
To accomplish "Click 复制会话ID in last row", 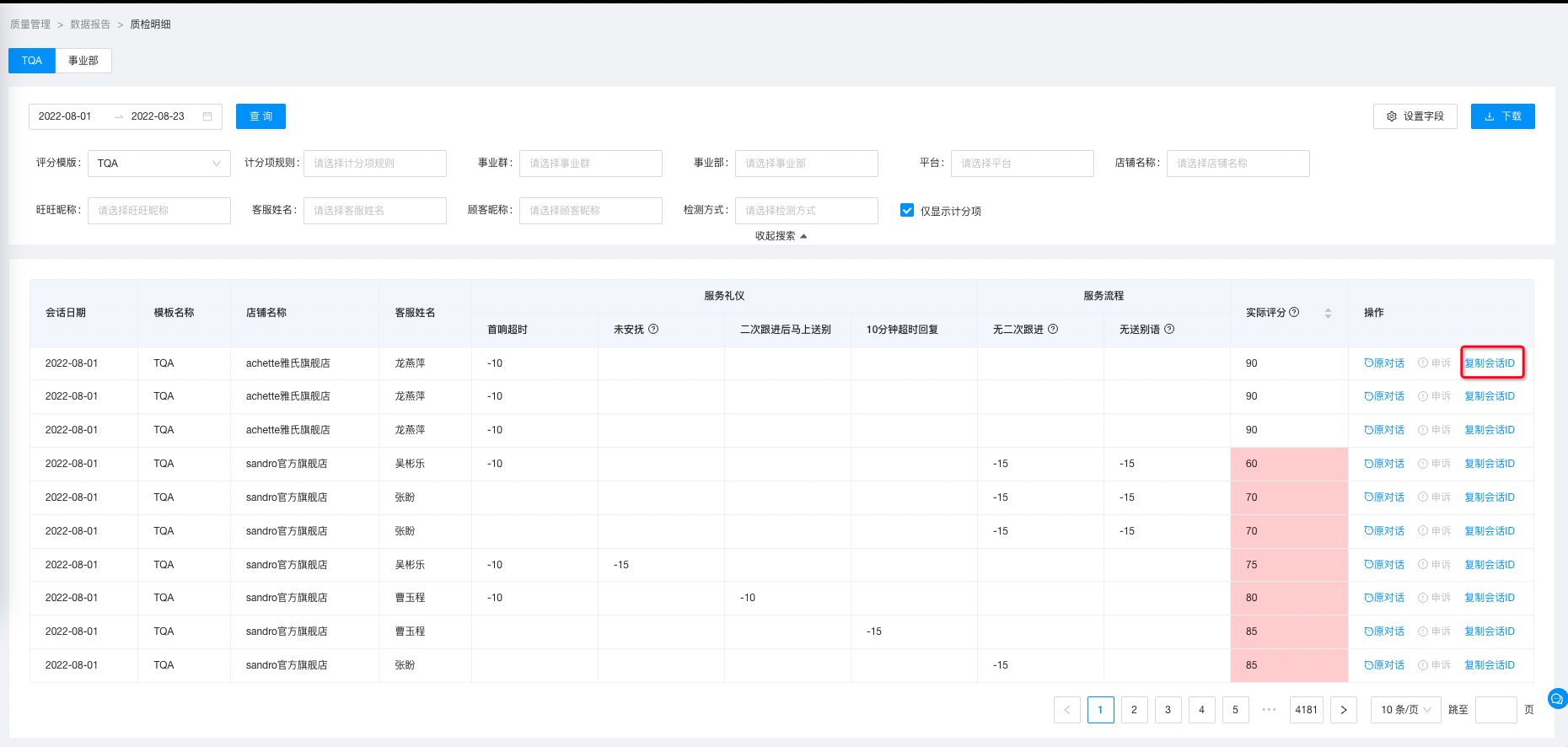I will tap(1490, 665).
